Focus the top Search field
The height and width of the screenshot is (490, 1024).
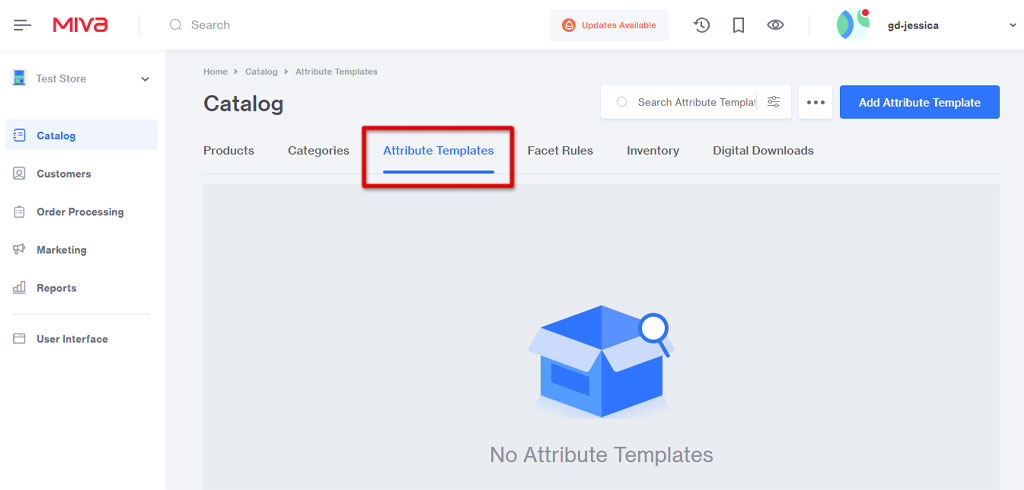(210, 25)
